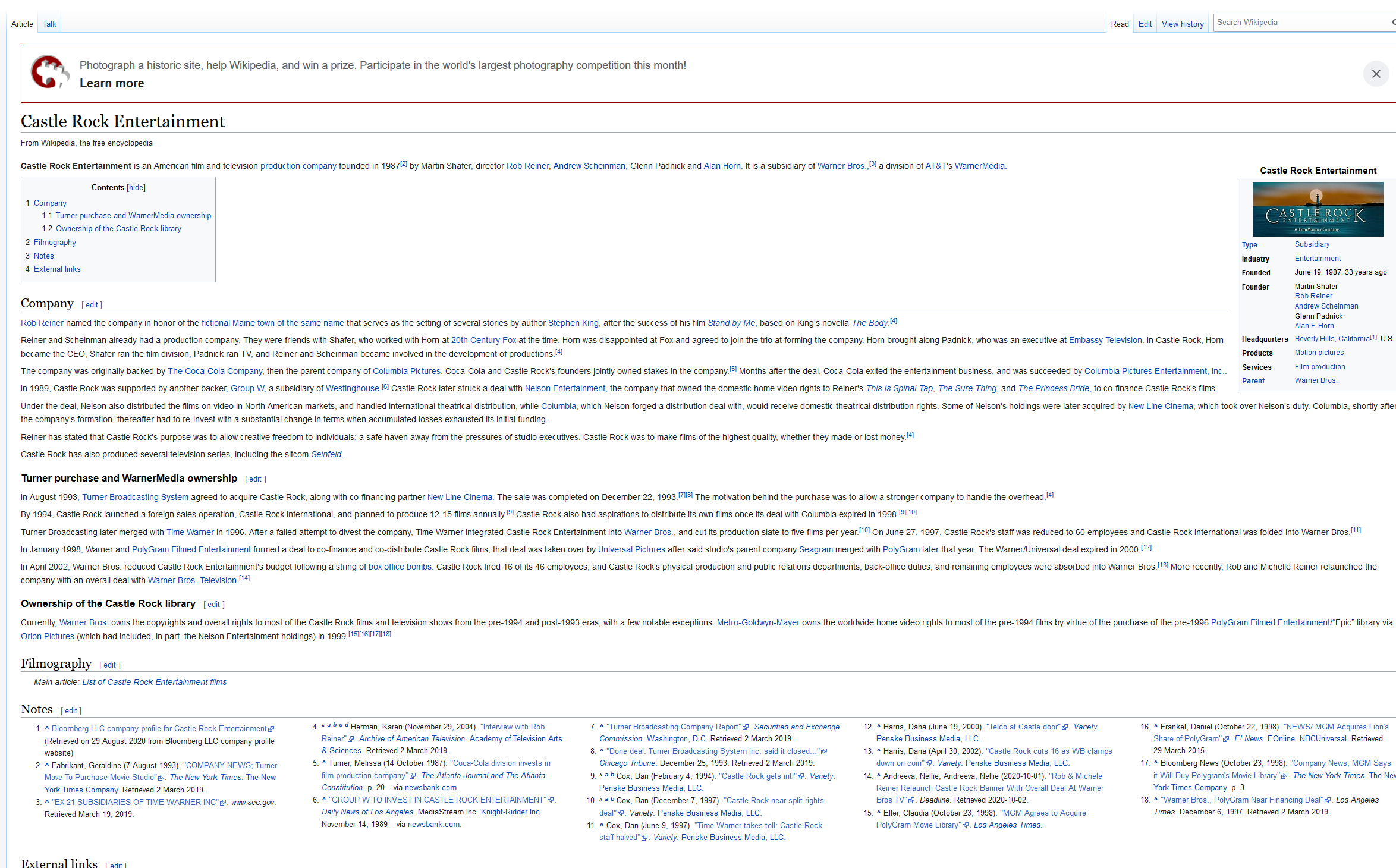The image size is (1396, 868).
Task: Jump to External links in contents
Action: (57, 269)
